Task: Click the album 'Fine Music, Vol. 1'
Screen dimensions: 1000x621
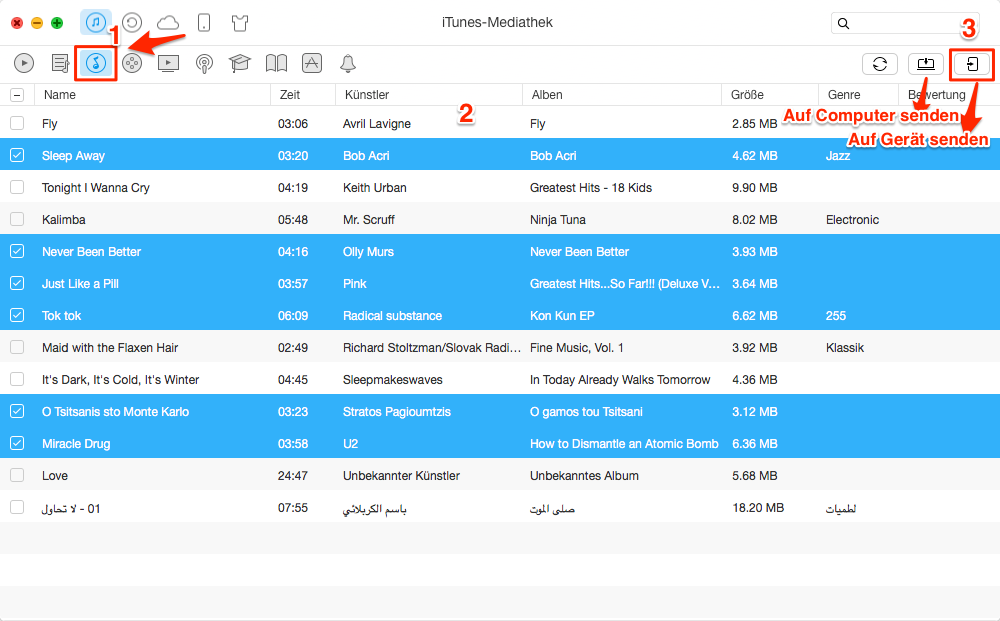Action: 577,347
